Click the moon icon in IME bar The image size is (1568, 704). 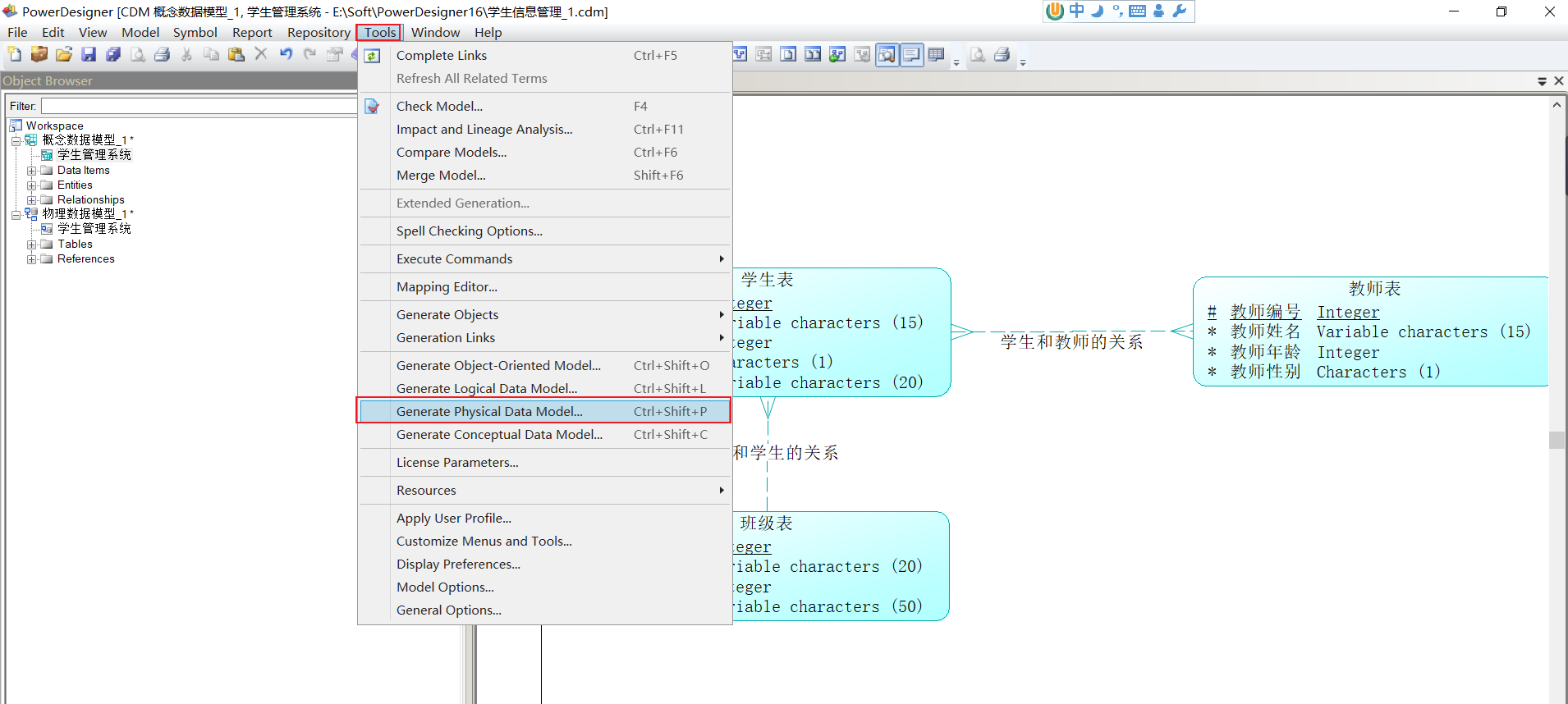tap(1097, 11)
